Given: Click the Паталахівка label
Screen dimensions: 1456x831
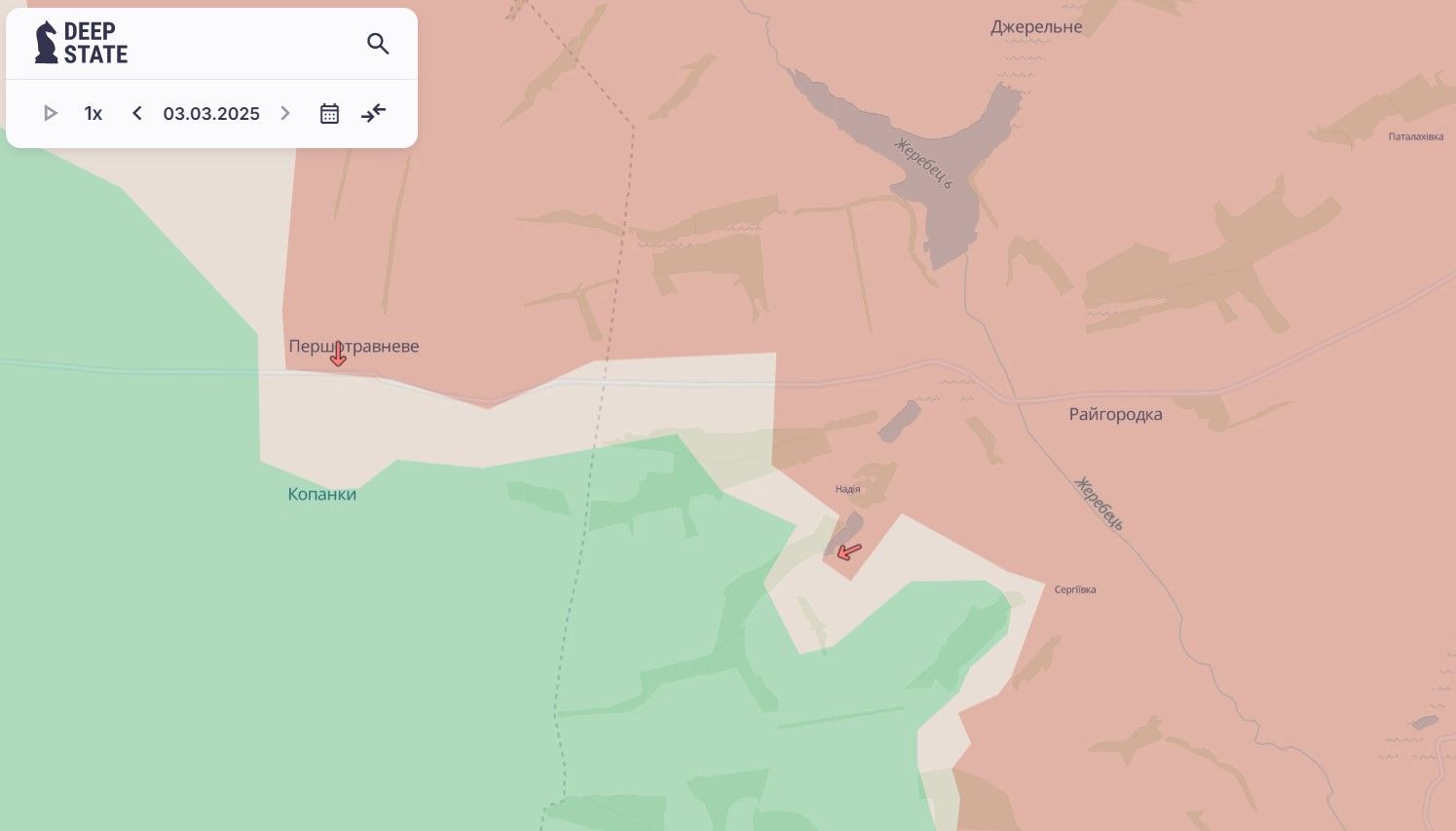Looking at the screenshot, I should 1415,137.
